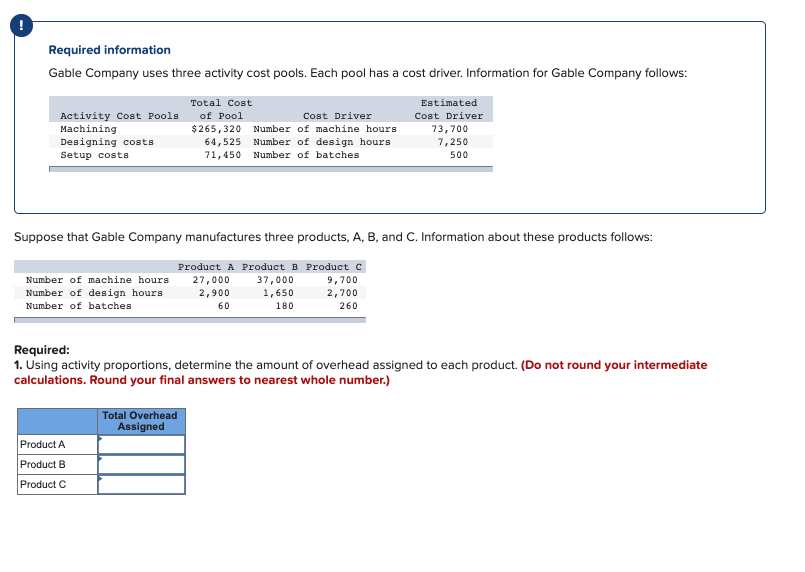Screen dimensions: 805x572
Task: Click the Product C overhead input field
Action: click(x=141, y=485)
